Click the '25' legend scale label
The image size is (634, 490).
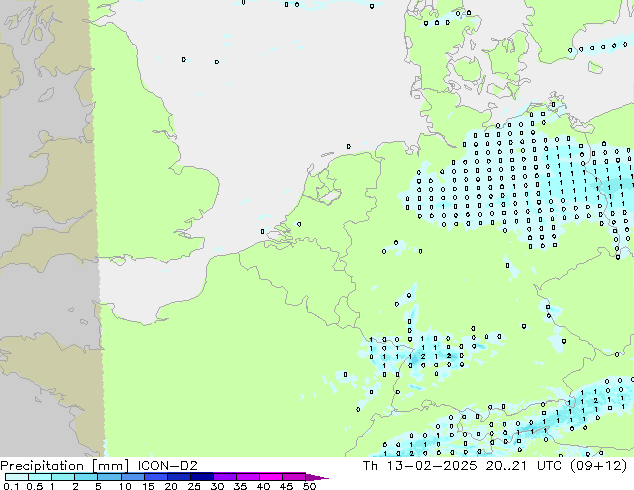click(x=194, y=486)
